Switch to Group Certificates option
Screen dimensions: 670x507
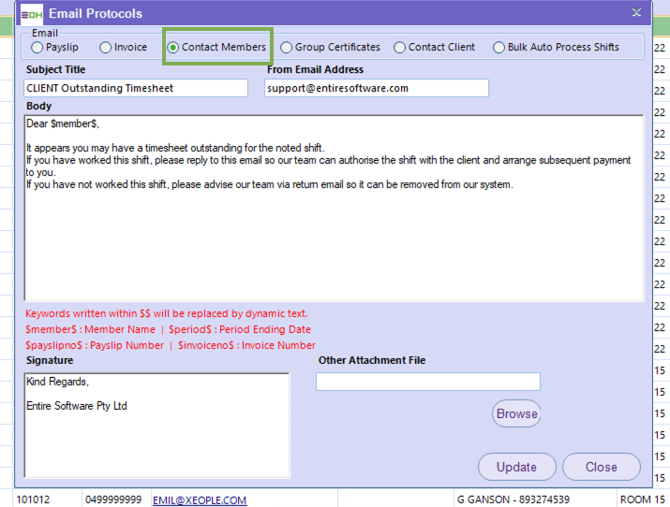click(x=287, y=47)
